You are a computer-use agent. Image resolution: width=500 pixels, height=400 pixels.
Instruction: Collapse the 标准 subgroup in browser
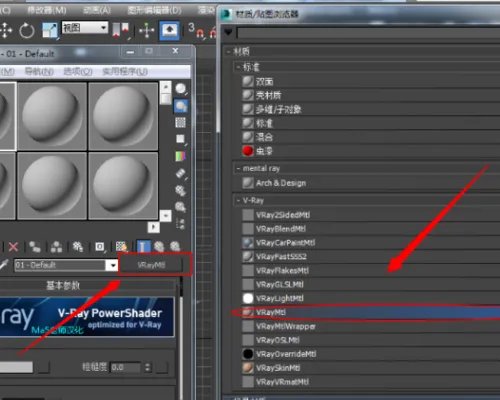coord(238,67)
